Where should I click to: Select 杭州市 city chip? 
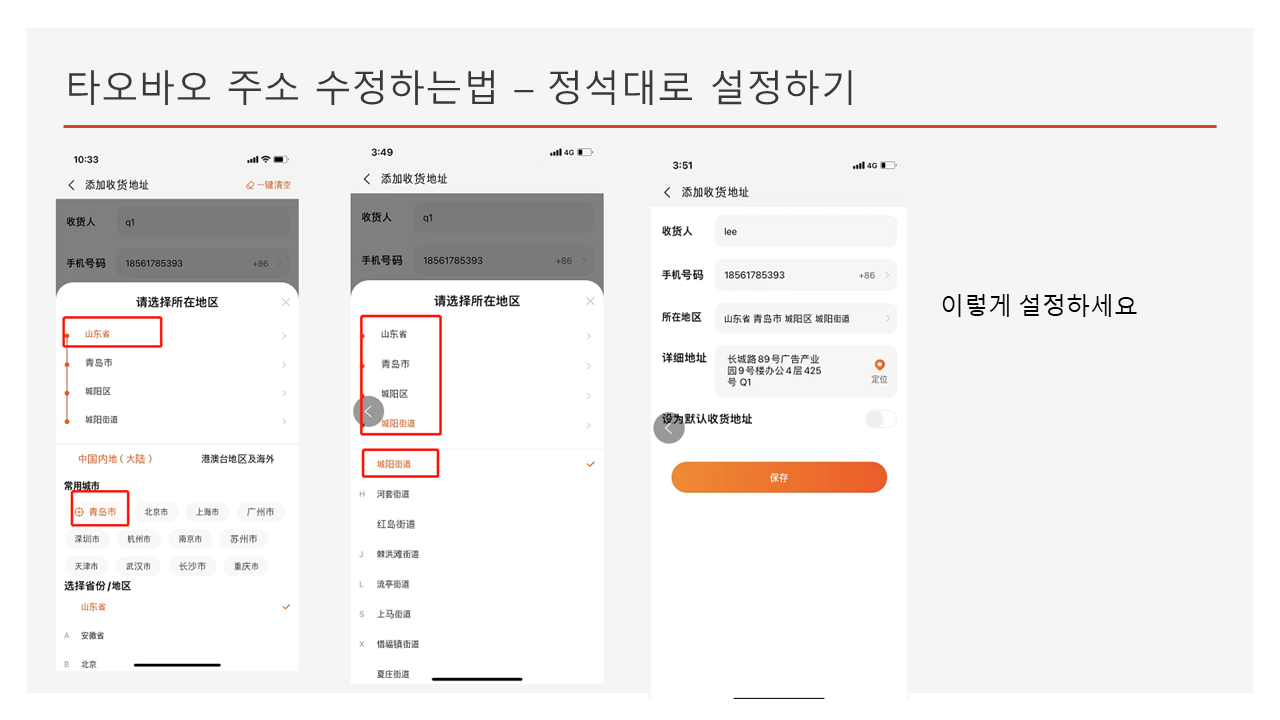[x=139, y=539]
